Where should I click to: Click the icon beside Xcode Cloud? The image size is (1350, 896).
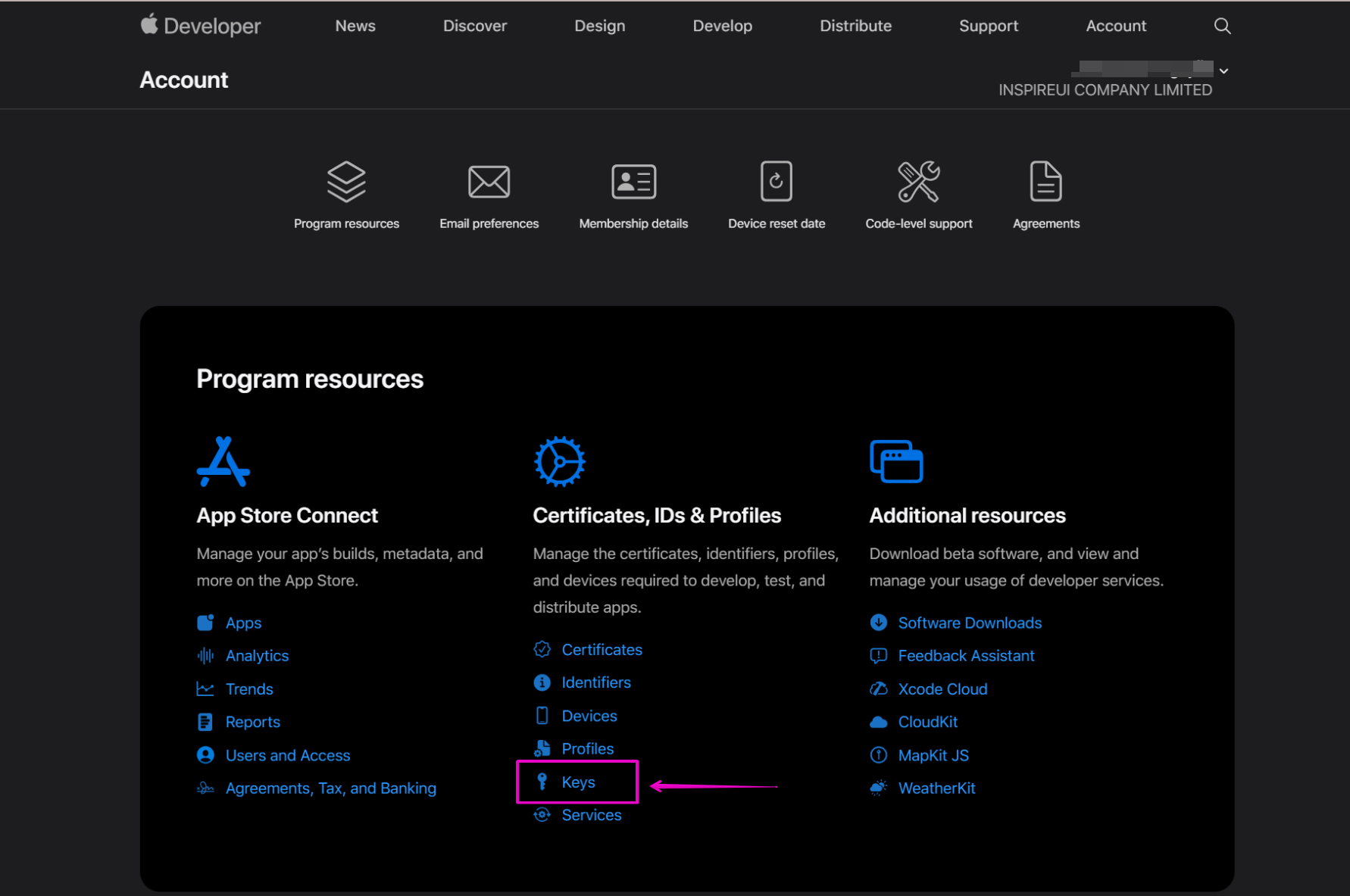click(x=878, y=689)
